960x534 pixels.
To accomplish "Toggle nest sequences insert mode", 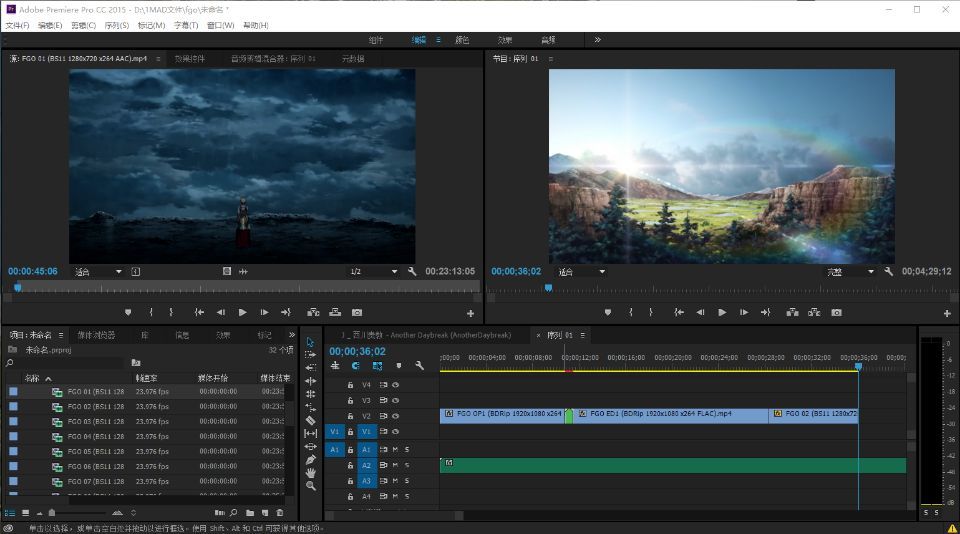I will click(335, 366).
